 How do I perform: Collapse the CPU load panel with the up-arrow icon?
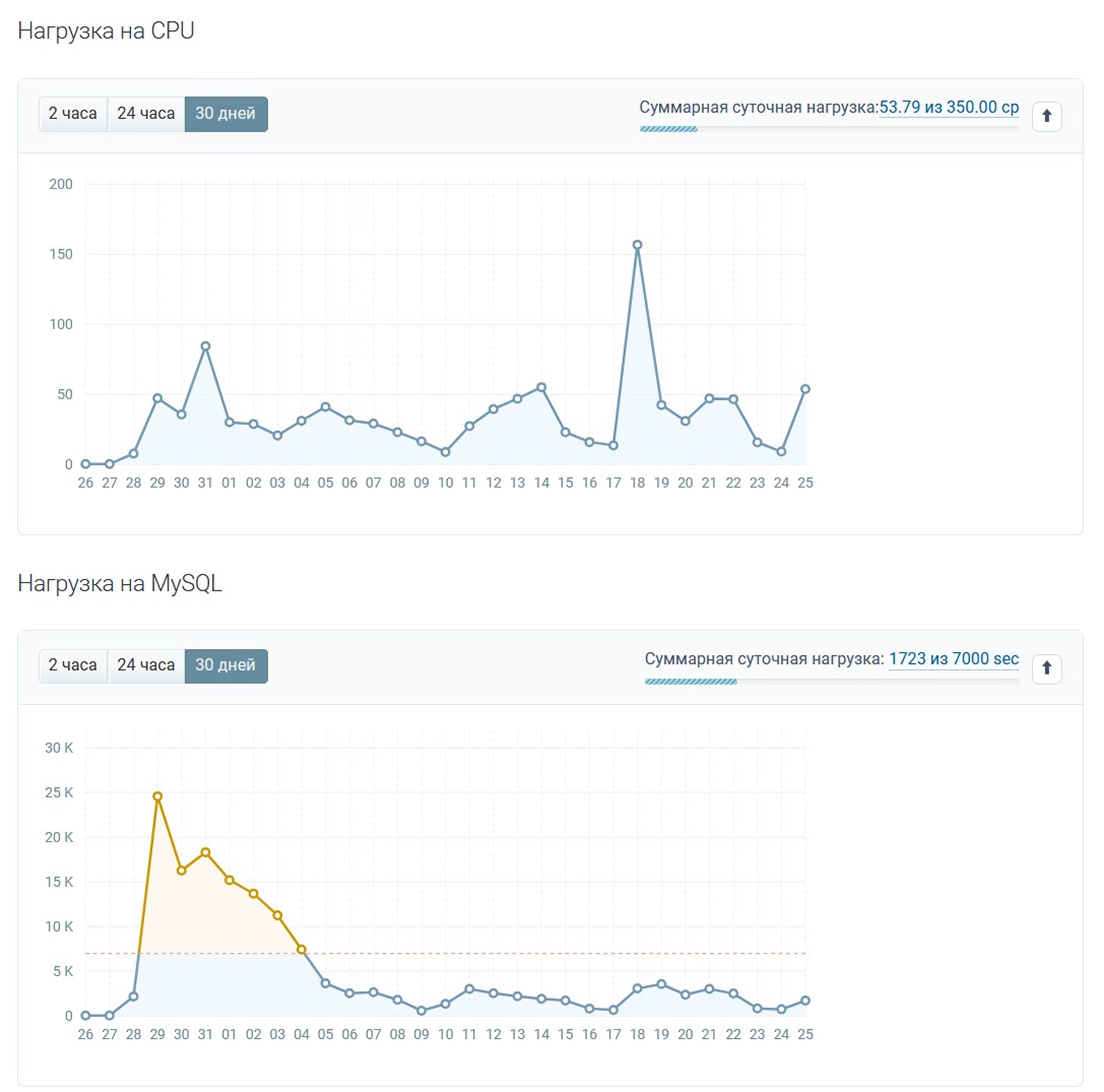(x=1046, y=117)
